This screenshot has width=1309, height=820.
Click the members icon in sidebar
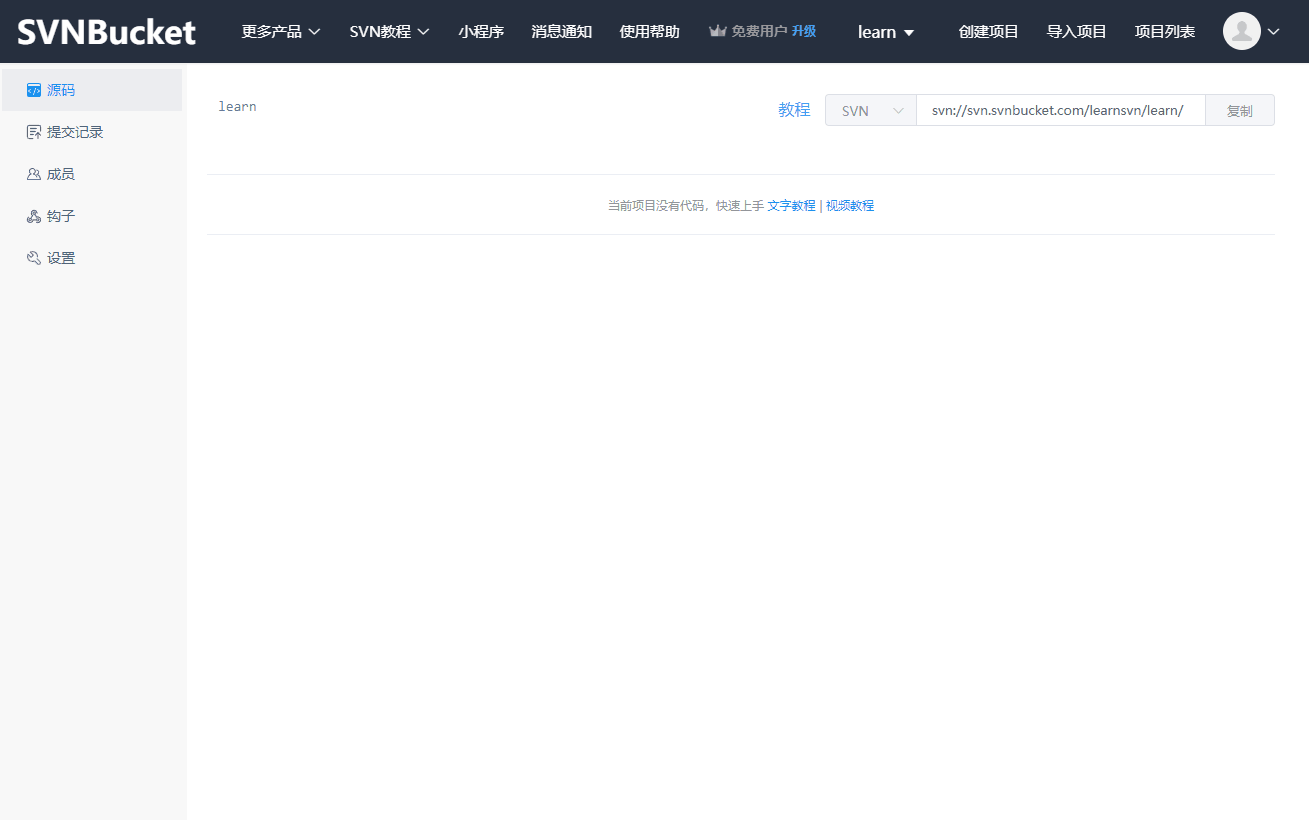[34, 174]
